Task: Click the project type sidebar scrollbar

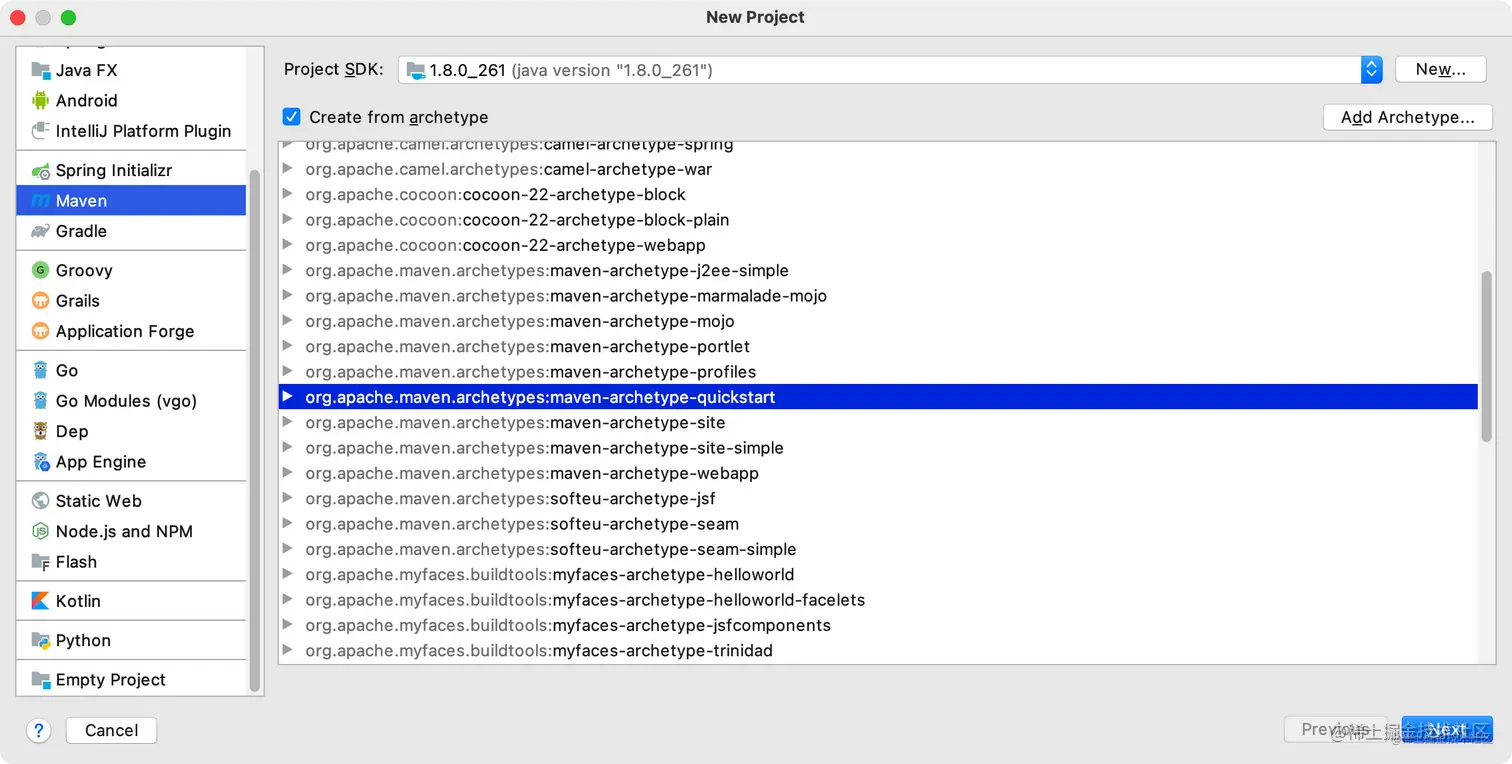Action: (254, 430)
